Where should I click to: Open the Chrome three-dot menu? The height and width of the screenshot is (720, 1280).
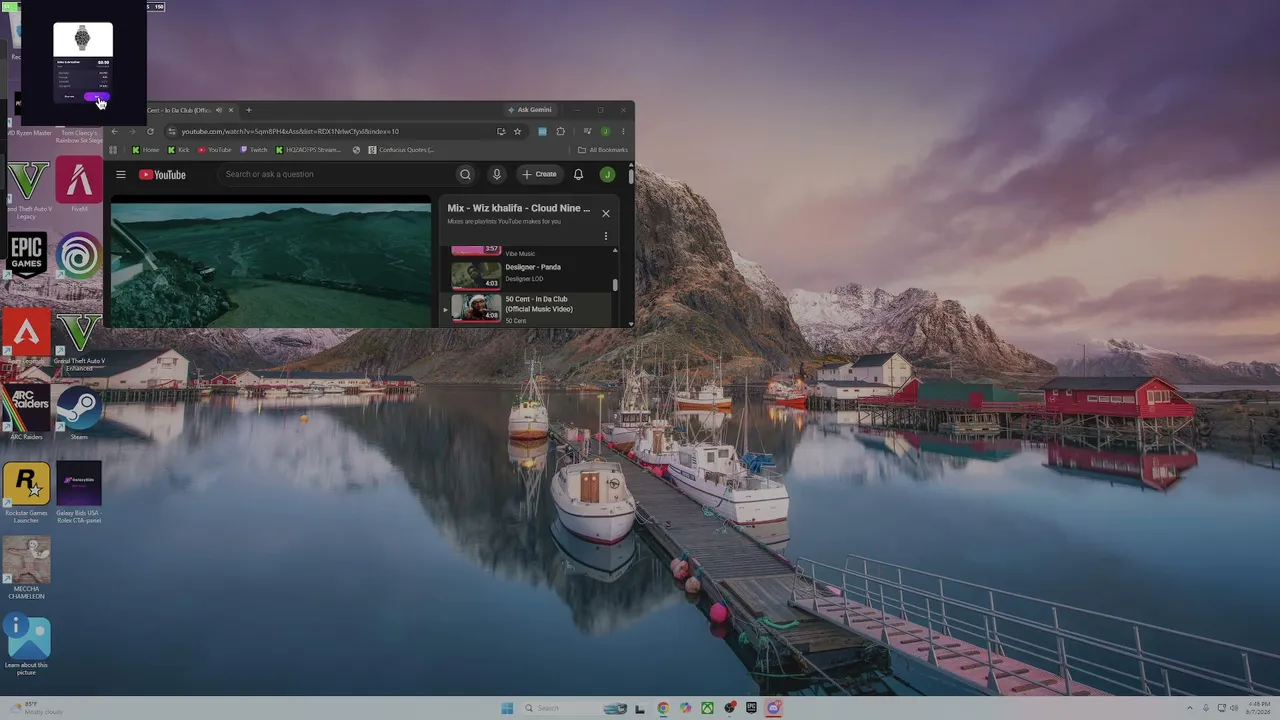(622, 131)
